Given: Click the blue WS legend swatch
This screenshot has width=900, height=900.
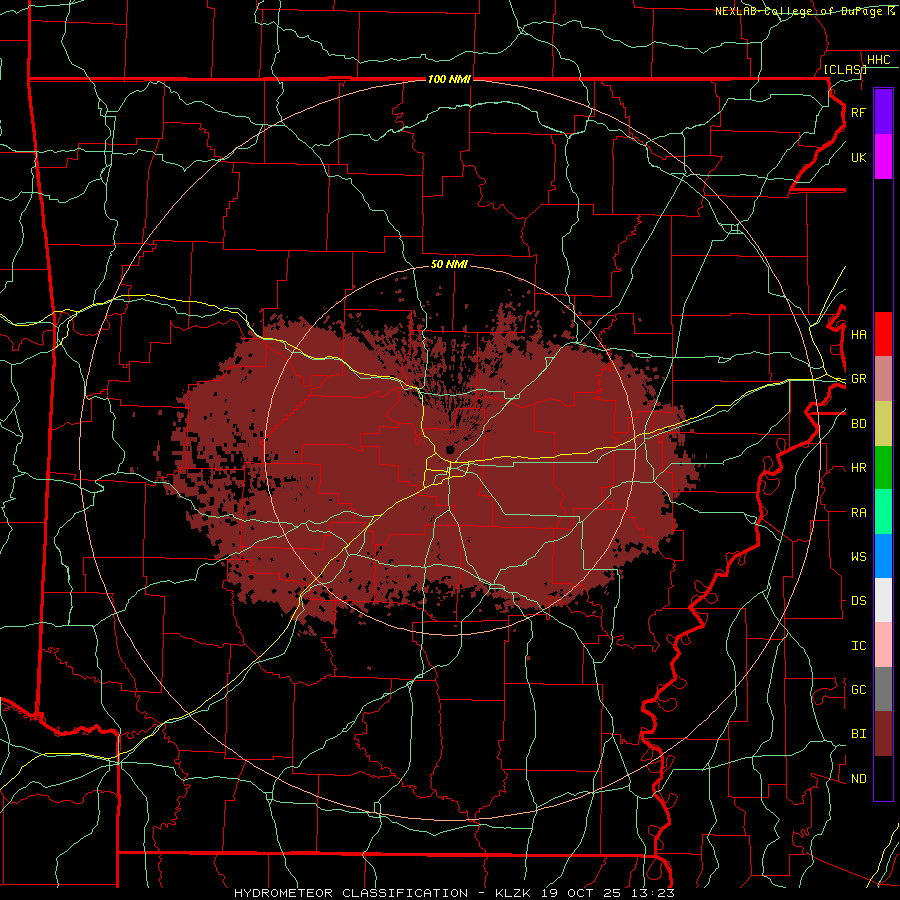Looking at the screenshot, I should point(883,556).
